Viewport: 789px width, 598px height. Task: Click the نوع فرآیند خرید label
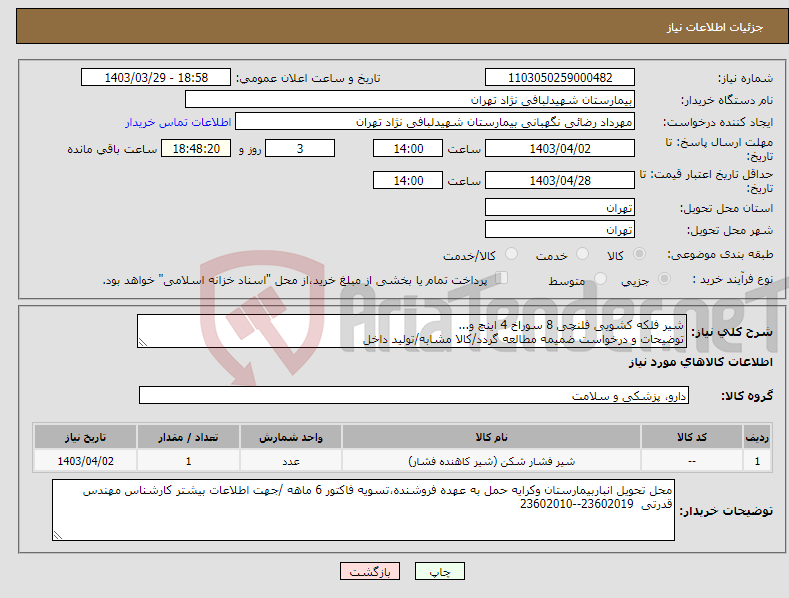pyautogui.click(x=733, y=279)
